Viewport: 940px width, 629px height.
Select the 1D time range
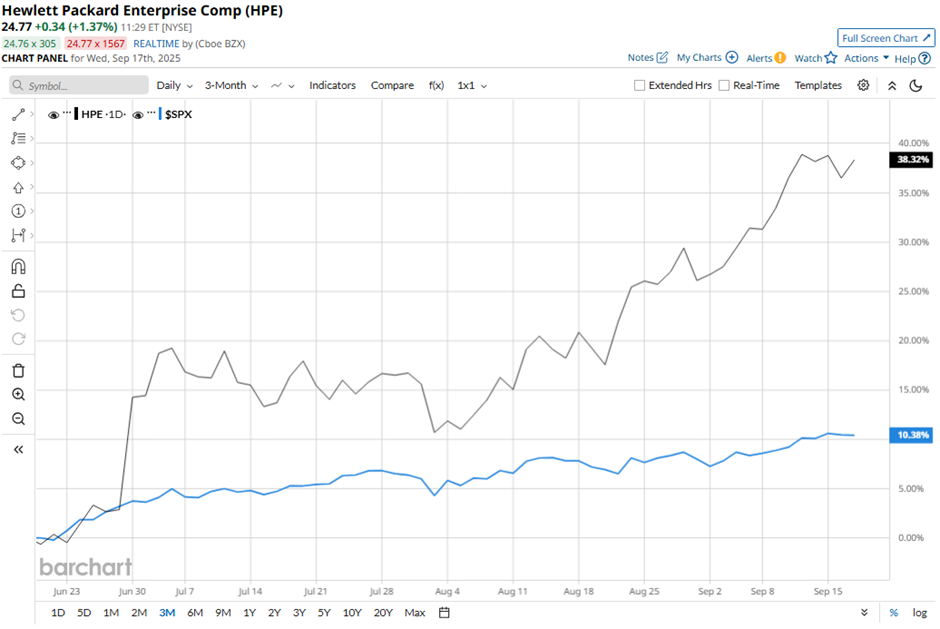point(58,613)
